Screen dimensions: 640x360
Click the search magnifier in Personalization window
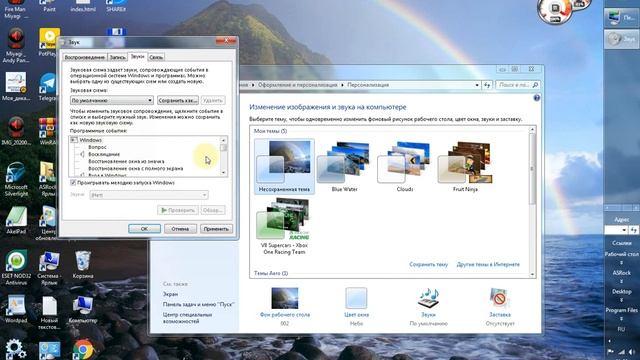pos(535,85)
